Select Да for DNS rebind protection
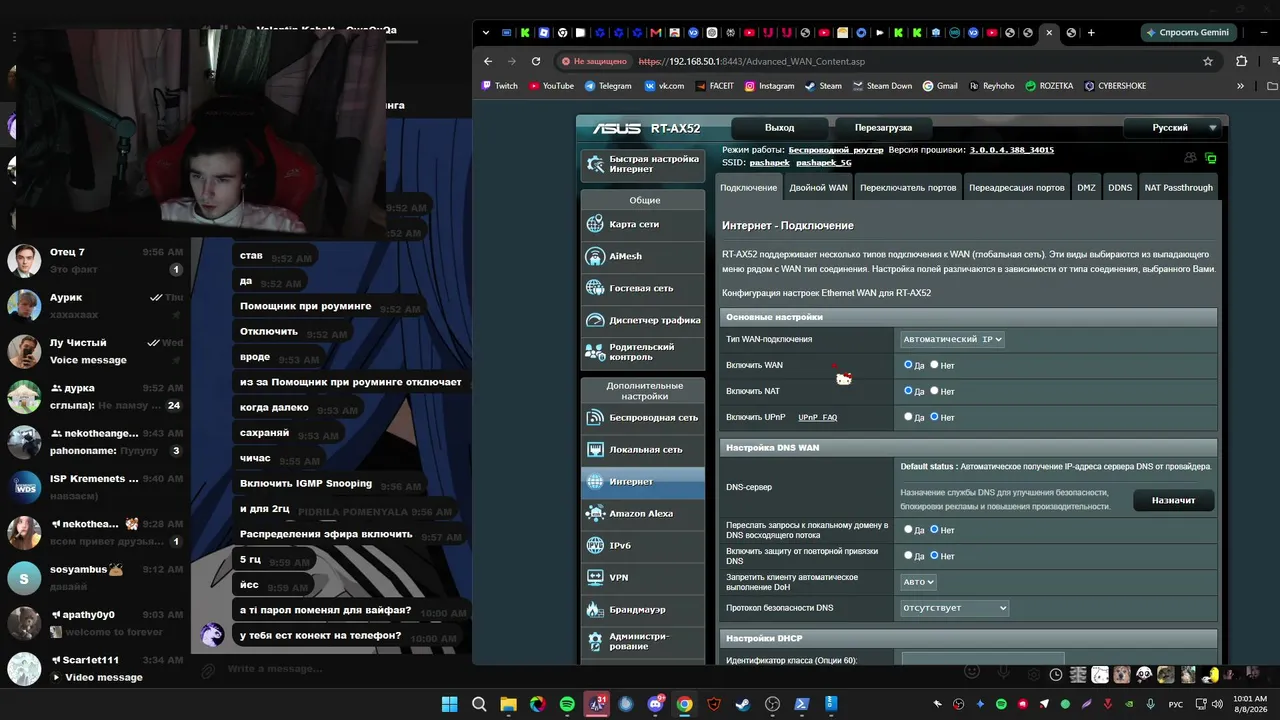 [x=908, y=555]
